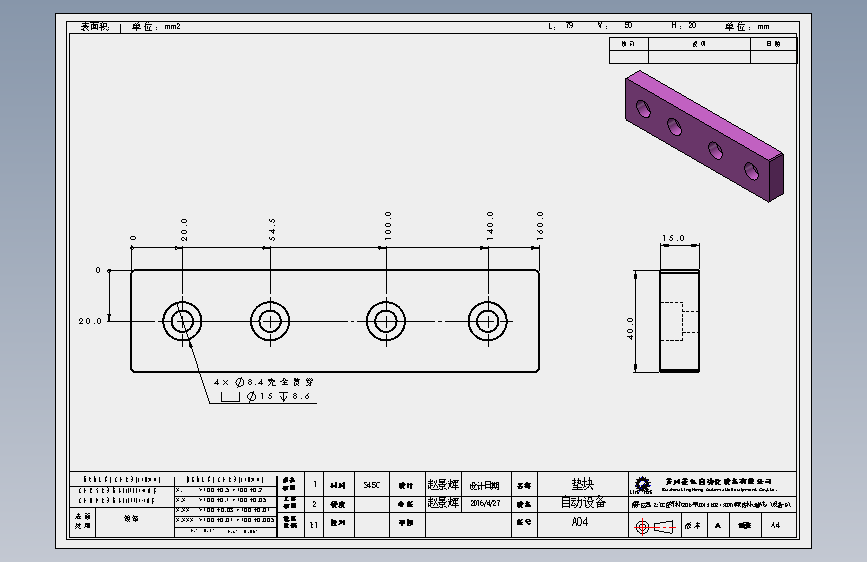Image resolution: width=867 pixels, height=562 pixels.
Task: Click the projection symbol in title block
Action: [655, 527]
